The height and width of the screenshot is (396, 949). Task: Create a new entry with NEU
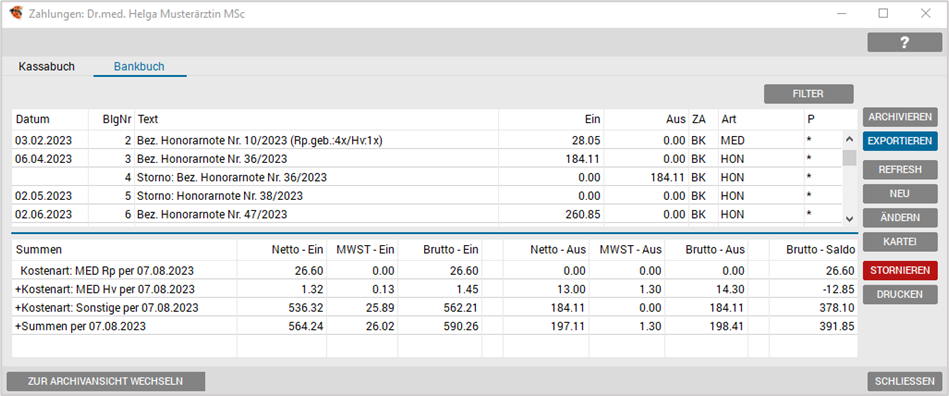point(900,194)
